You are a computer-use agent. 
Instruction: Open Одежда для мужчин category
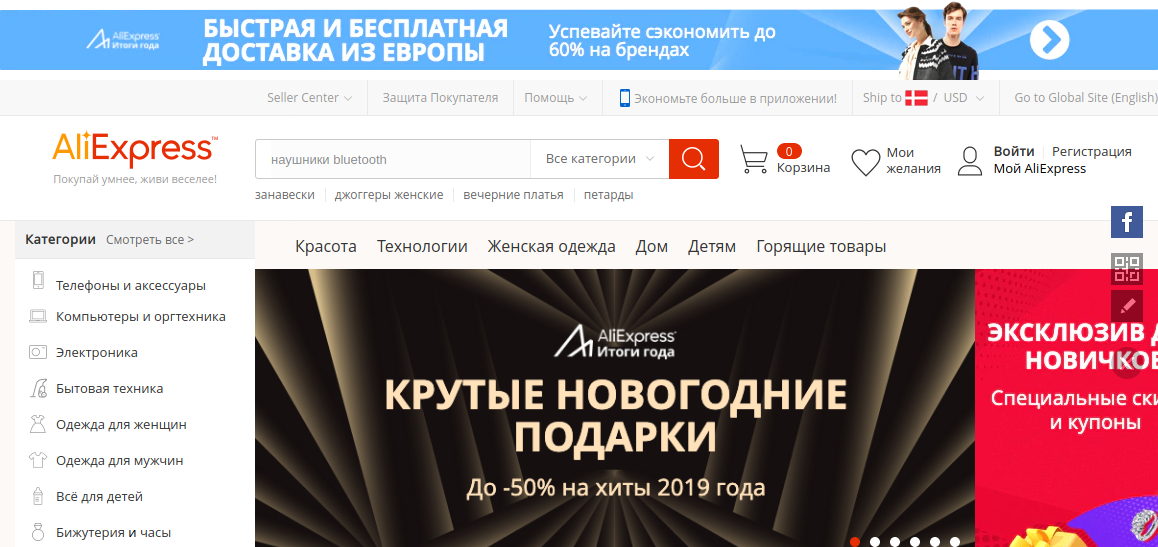pyautogui.click(x=120, y=461)
